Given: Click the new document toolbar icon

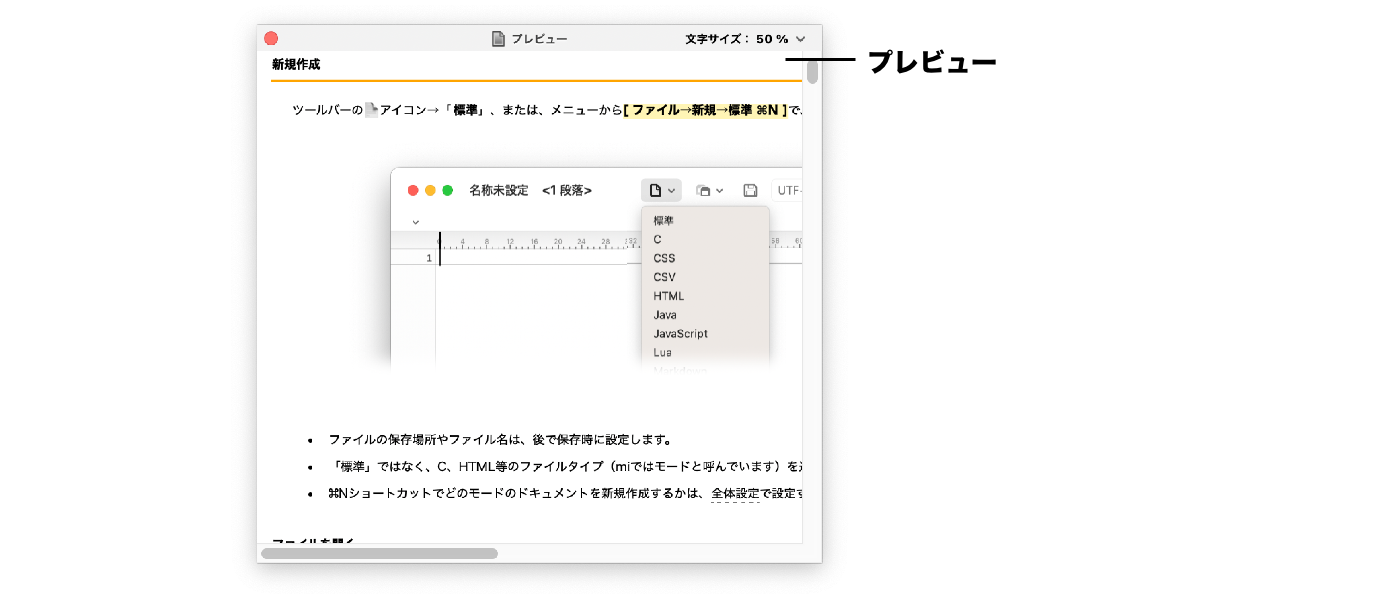Looking at the screenshot, I should pyautogui.click(x=655, y=190).
